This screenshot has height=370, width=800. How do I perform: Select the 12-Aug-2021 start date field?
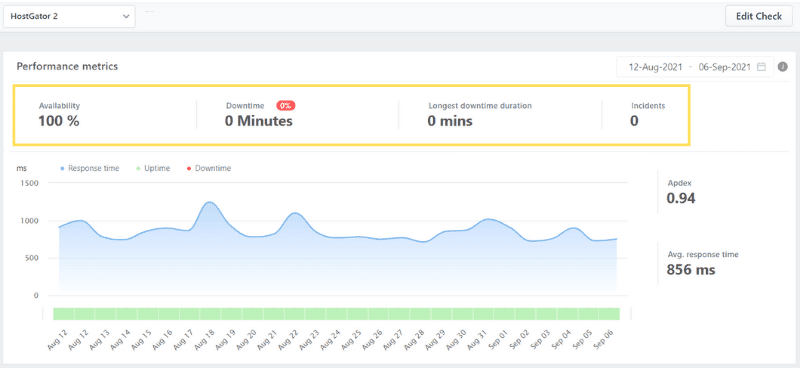(x=656, y=67)
